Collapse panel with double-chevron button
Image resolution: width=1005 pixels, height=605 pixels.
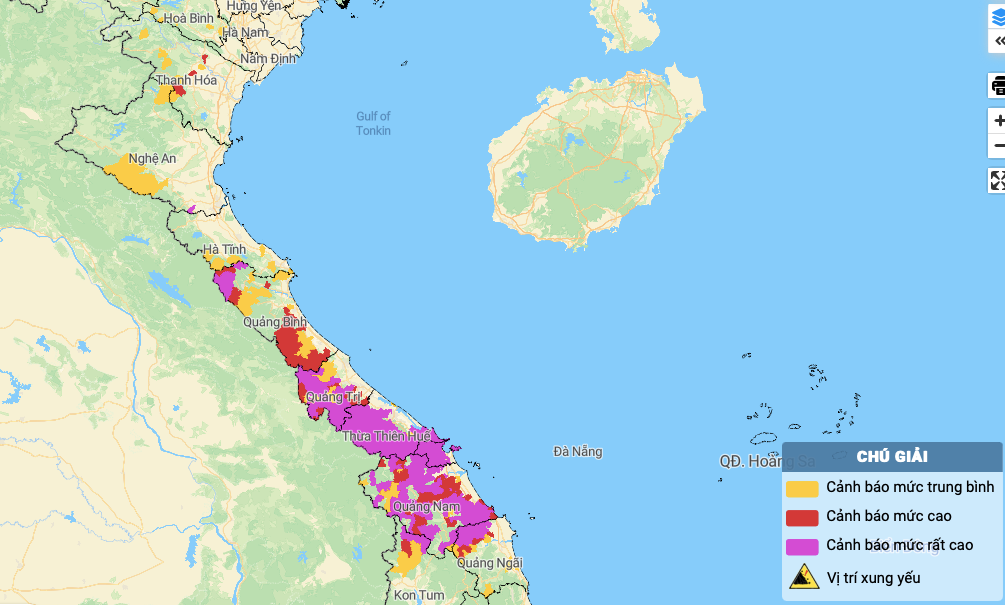[x=997, y=41]
